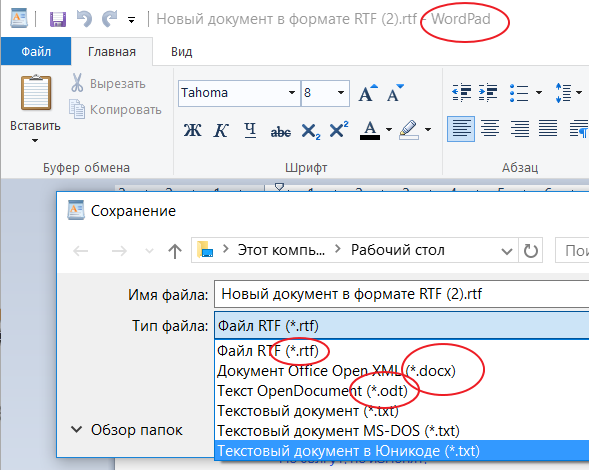Toggle subscript X2 formatting
This screenshot has height=470, width=589.
click(x=311, y=131)
